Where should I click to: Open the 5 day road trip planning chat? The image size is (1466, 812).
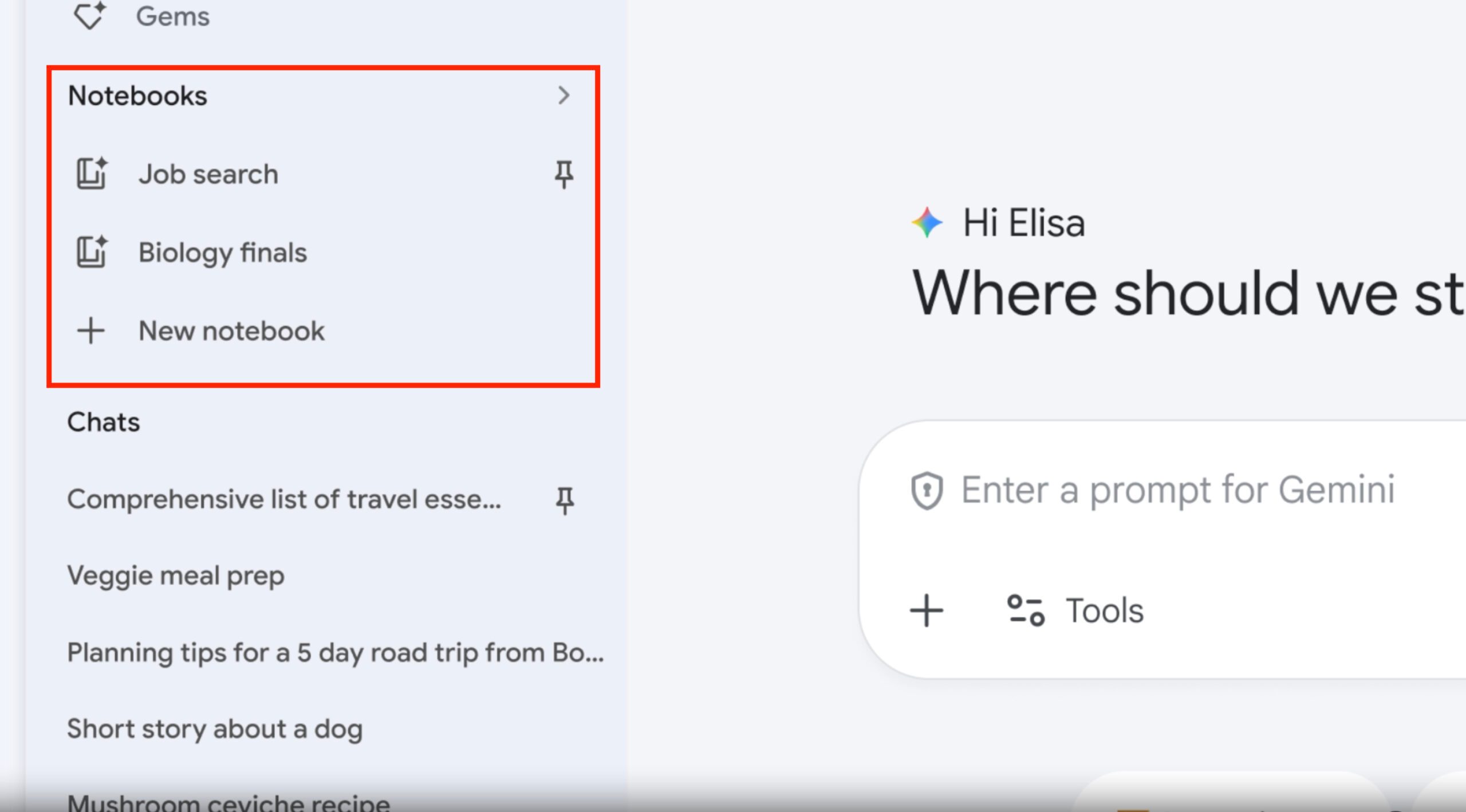point(335,652)
